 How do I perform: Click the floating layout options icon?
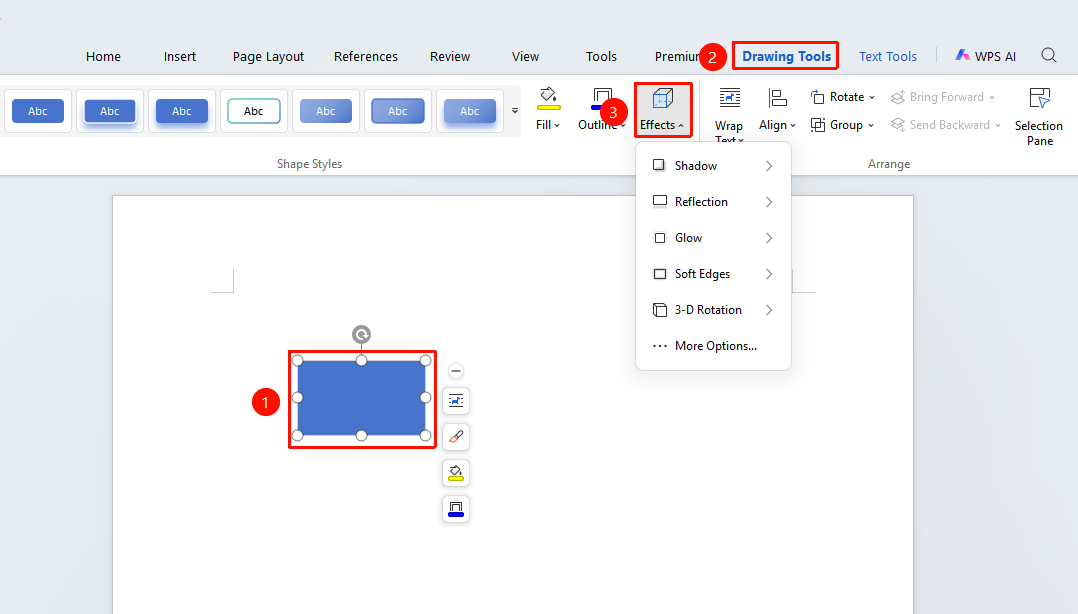pos(456,400)
